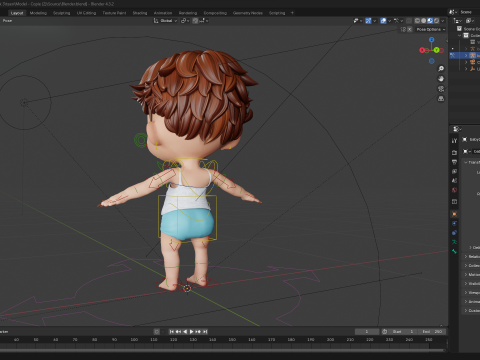Toggle the camera view icon

tap(441, 89)
